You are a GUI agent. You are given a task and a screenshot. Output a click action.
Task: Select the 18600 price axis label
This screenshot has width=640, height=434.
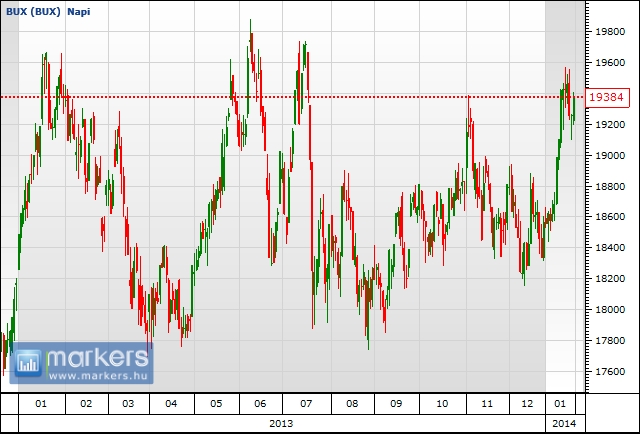610,217
